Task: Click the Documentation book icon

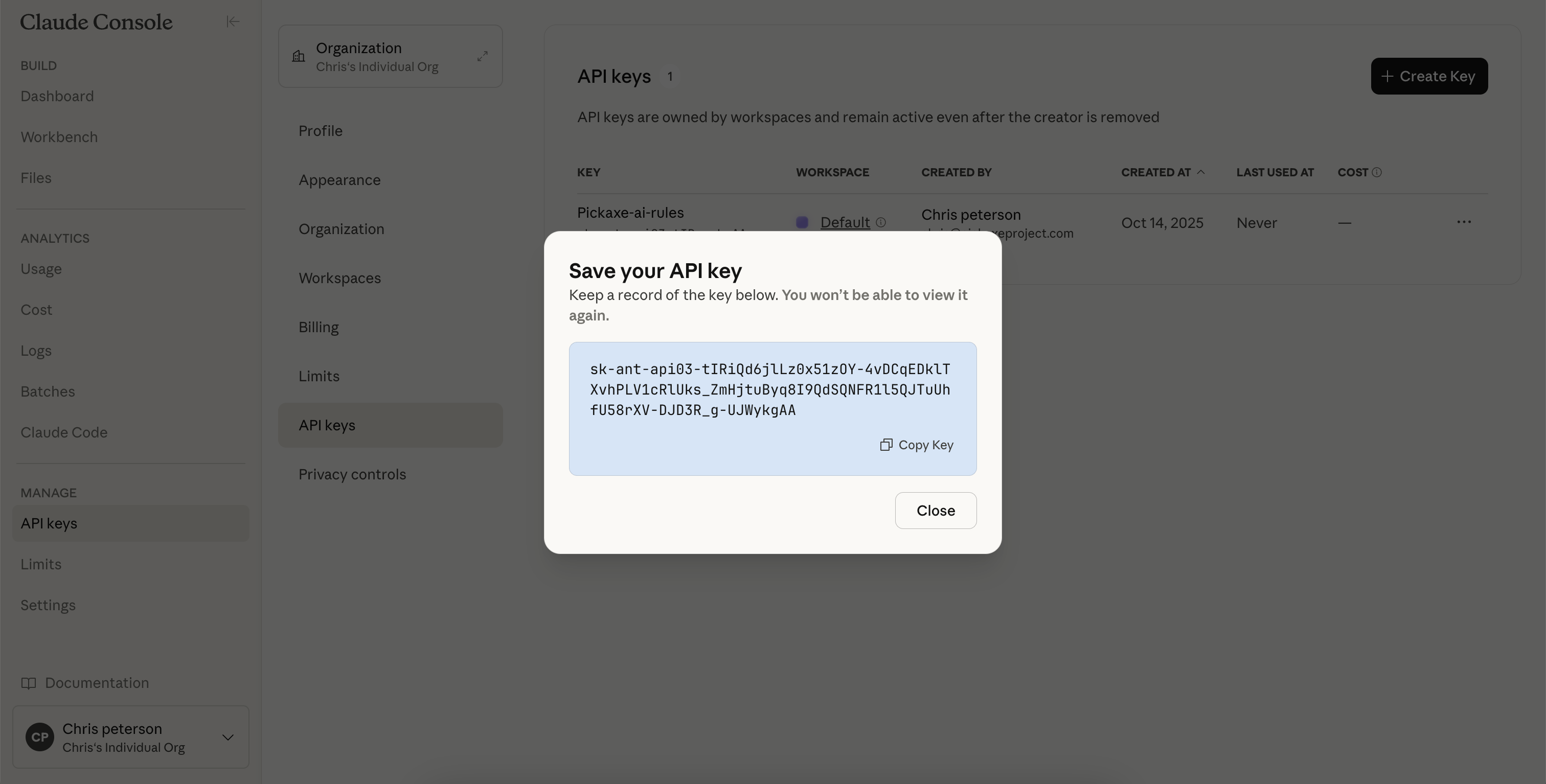Action: (x=28, y=683)
